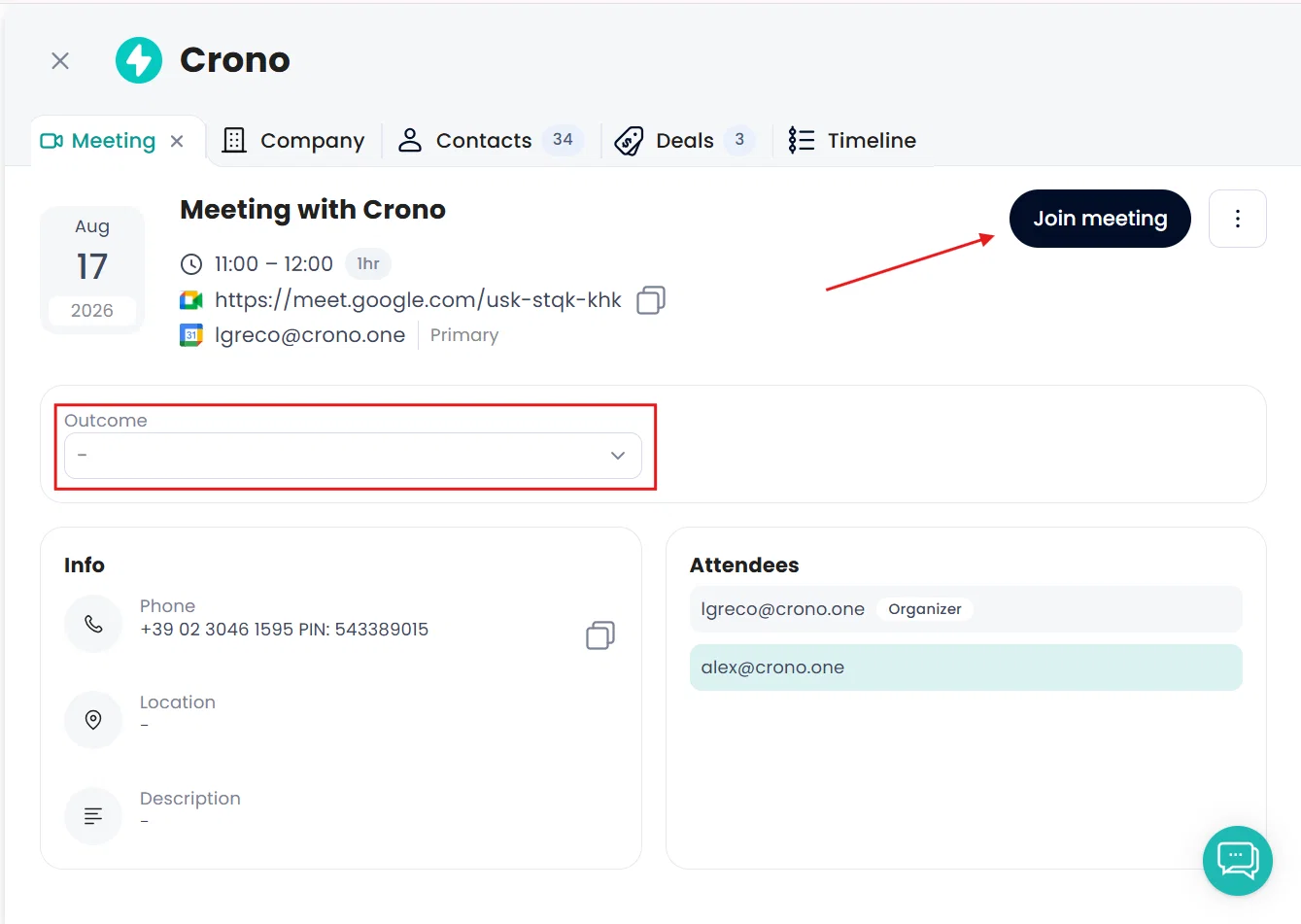The image size is (1301, 924).
Task: Click the Google Calendar icon
Action: (x=191, y=335)
